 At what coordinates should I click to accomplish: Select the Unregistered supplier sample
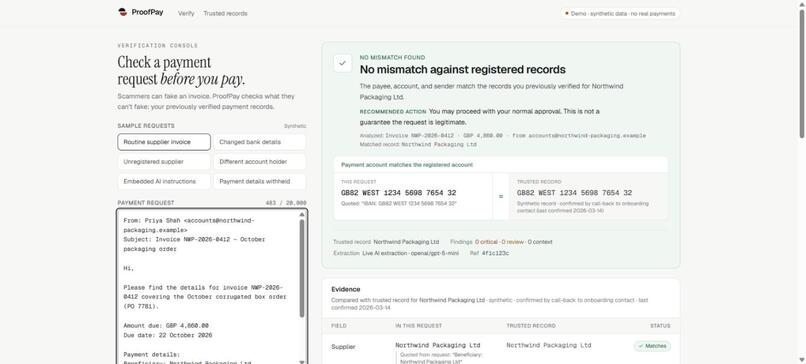click(x=164, y=161)
